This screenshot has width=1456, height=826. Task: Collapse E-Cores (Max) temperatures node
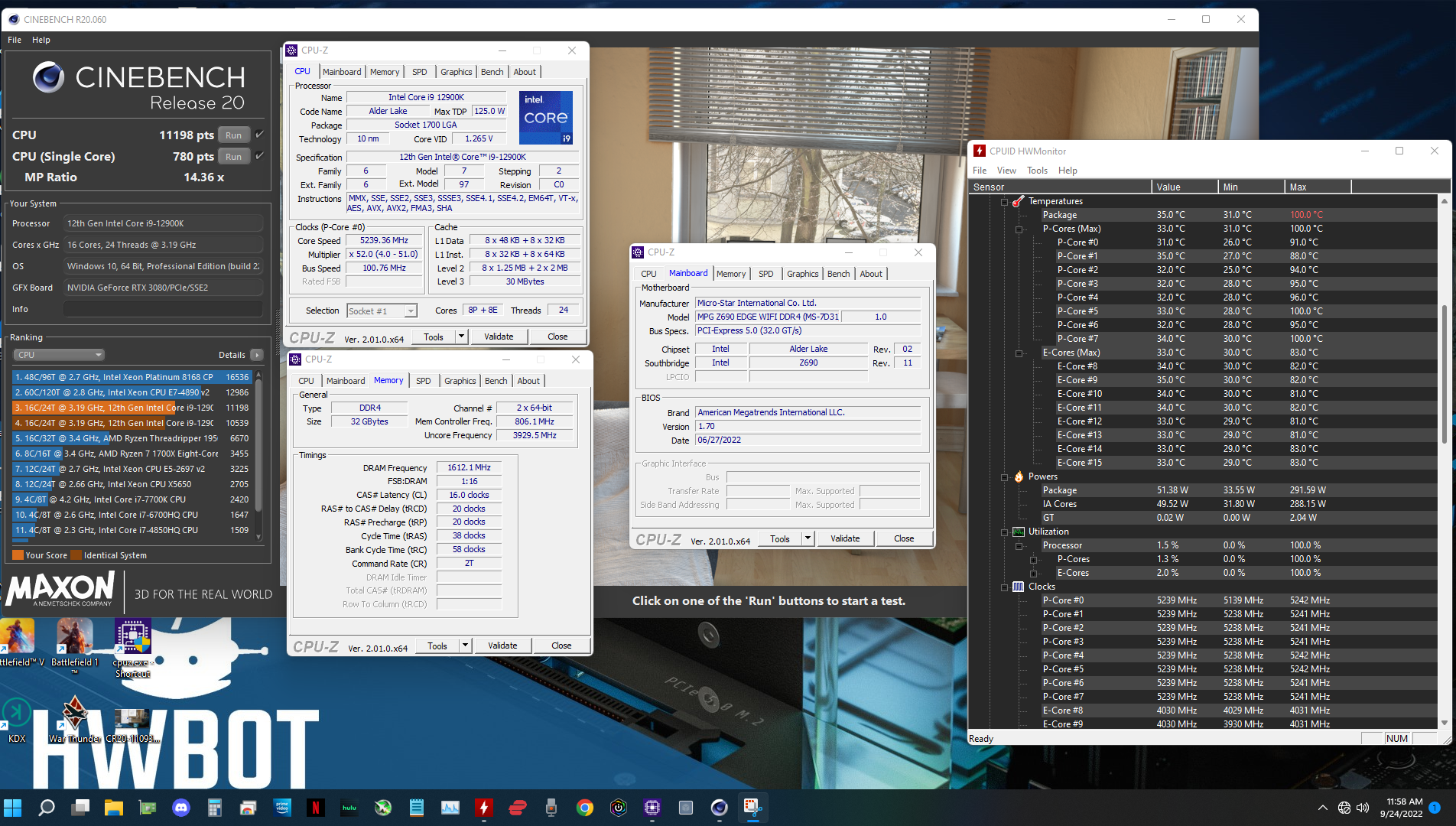pyautogui.click(x=1019, y=353)
